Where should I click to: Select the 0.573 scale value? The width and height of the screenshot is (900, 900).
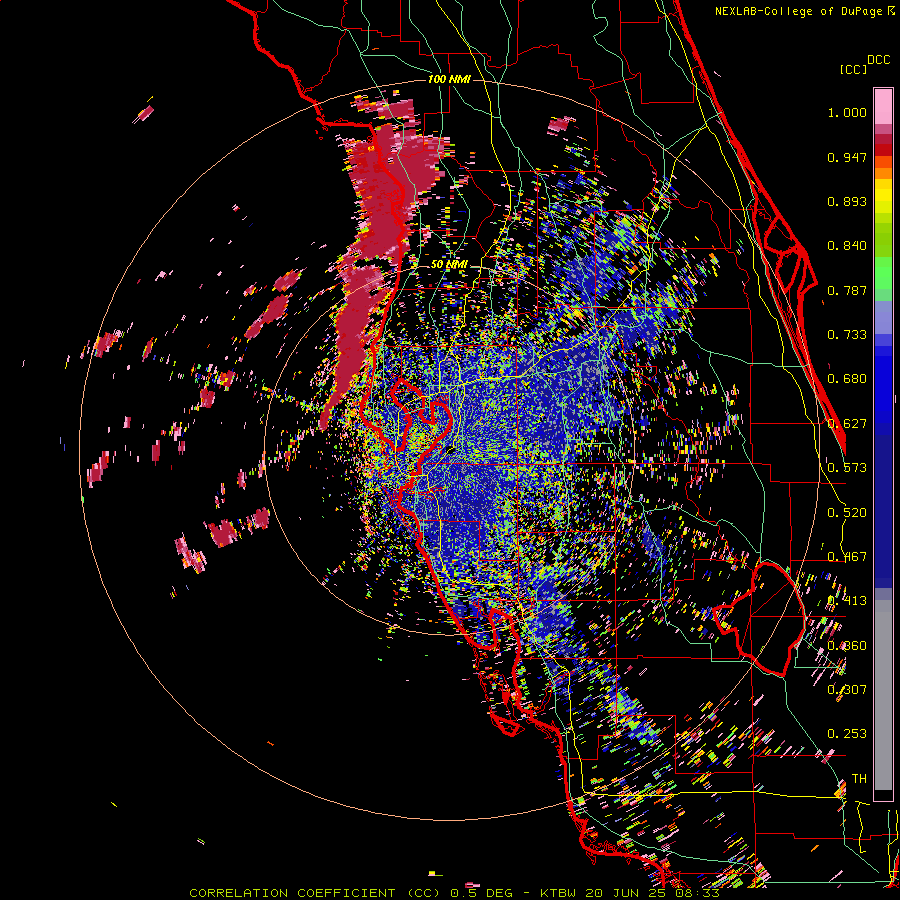847,468
